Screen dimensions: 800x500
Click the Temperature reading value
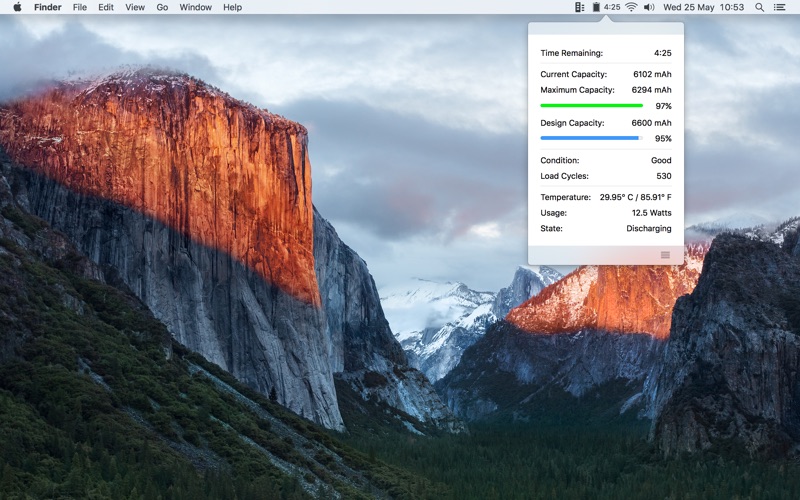[x=635, y=197]
